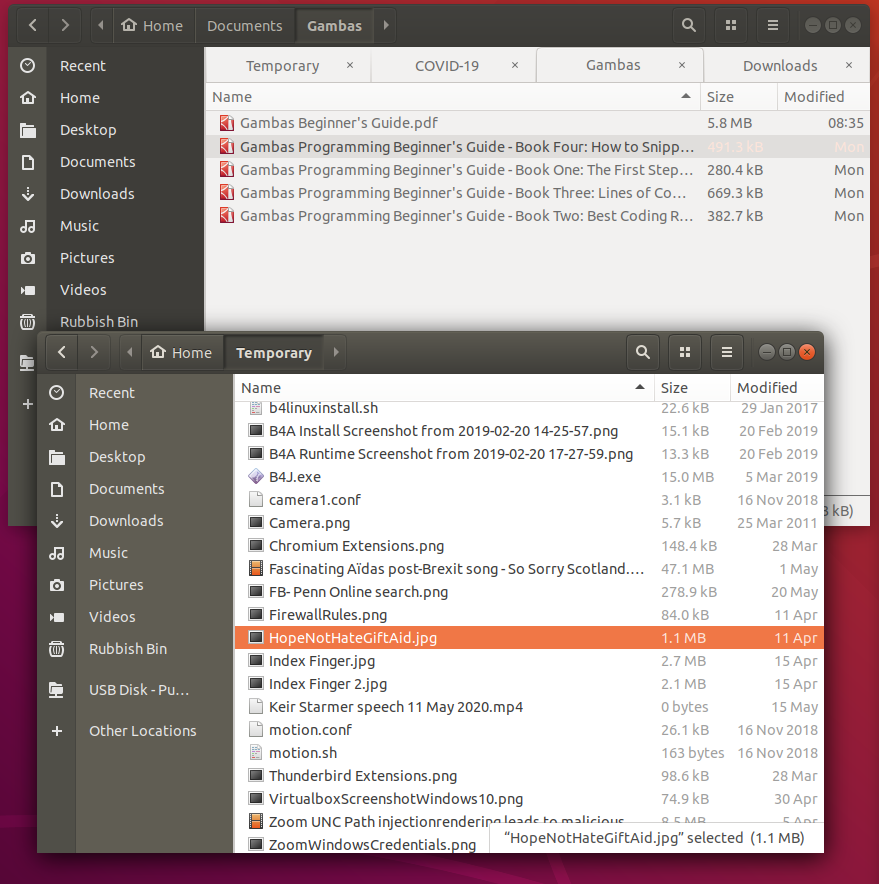The height and width of the screenshot is (884, 879).
Task: Toggle grid view in Temporary window
Action: click(685, 352)
